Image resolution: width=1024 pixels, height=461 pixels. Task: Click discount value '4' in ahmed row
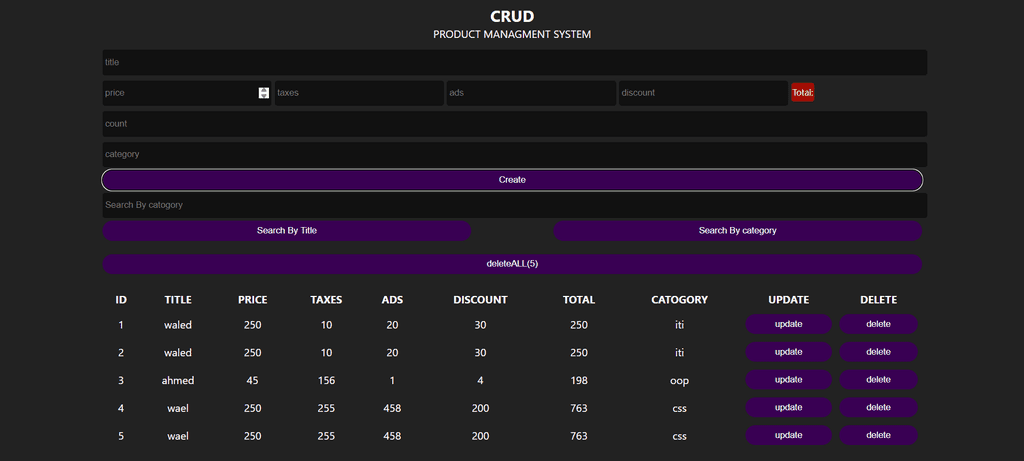pyautogui.click(x=480, y=380)
